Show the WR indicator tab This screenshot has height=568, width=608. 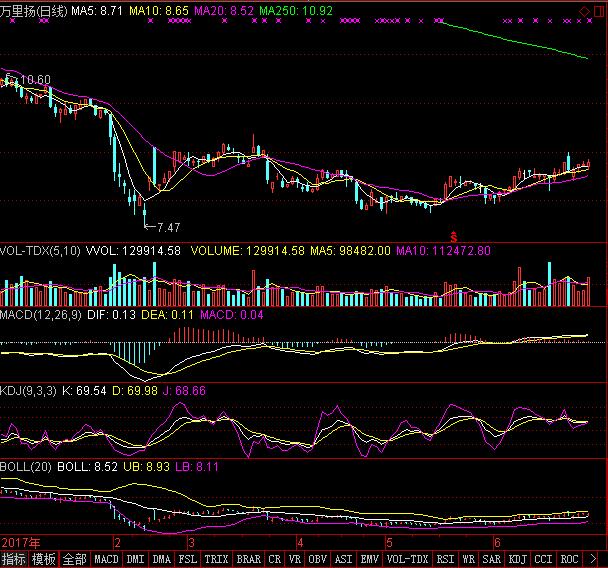coord(469,559)
